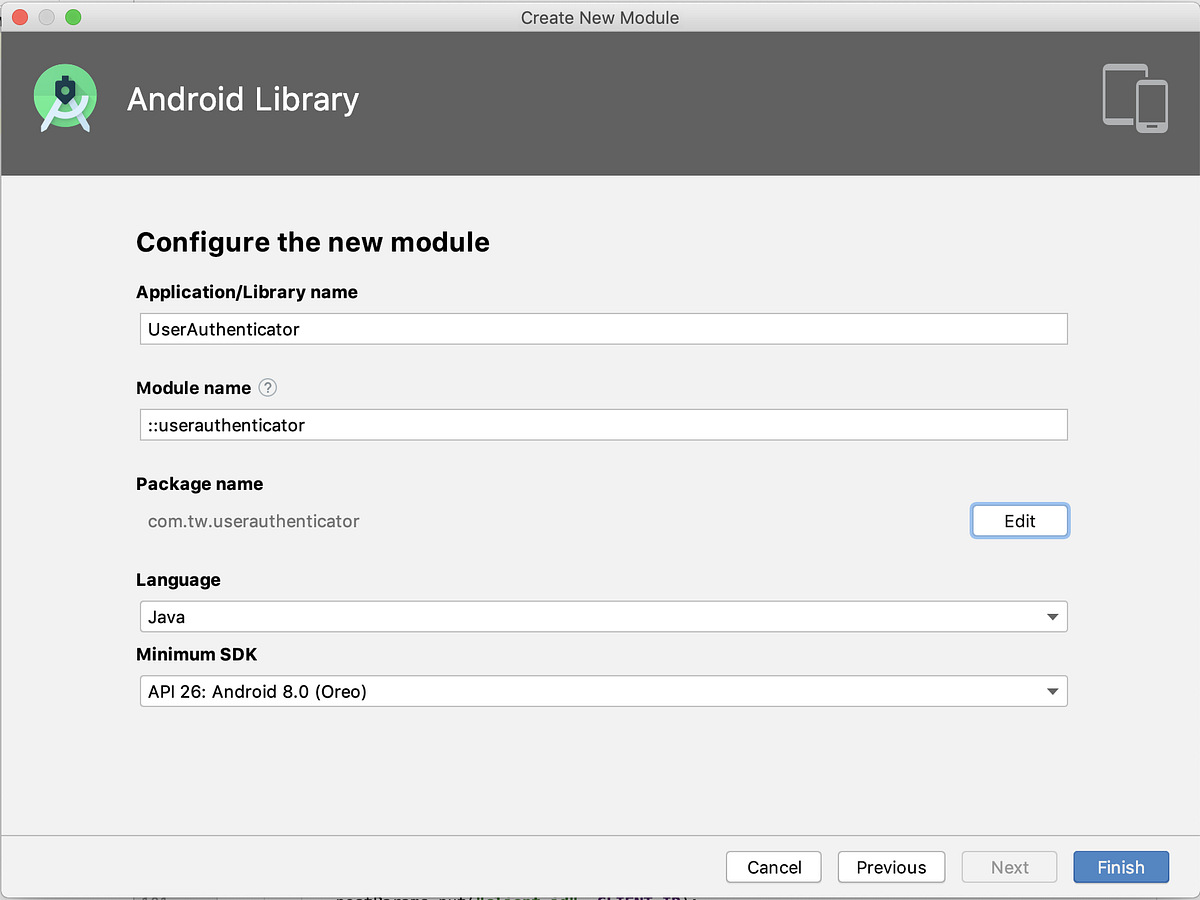Click the Language dropdown arrow icon
Image resolution: width=1200 pixels, height=900 pixels.
coord(1052,616)
